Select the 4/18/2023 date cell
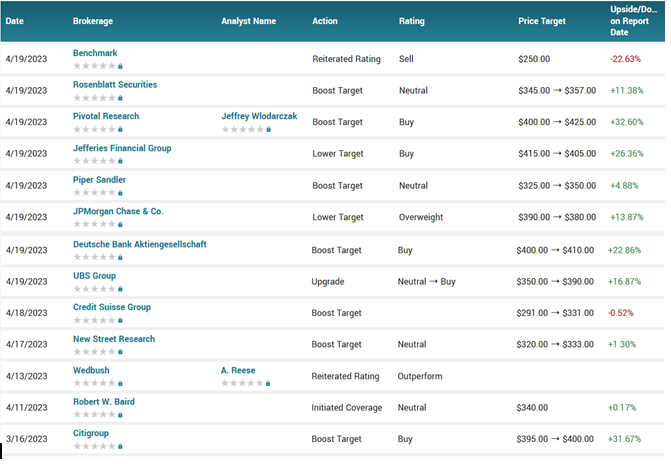This screenshot has height=468, width=671. [x=27, y=313]
